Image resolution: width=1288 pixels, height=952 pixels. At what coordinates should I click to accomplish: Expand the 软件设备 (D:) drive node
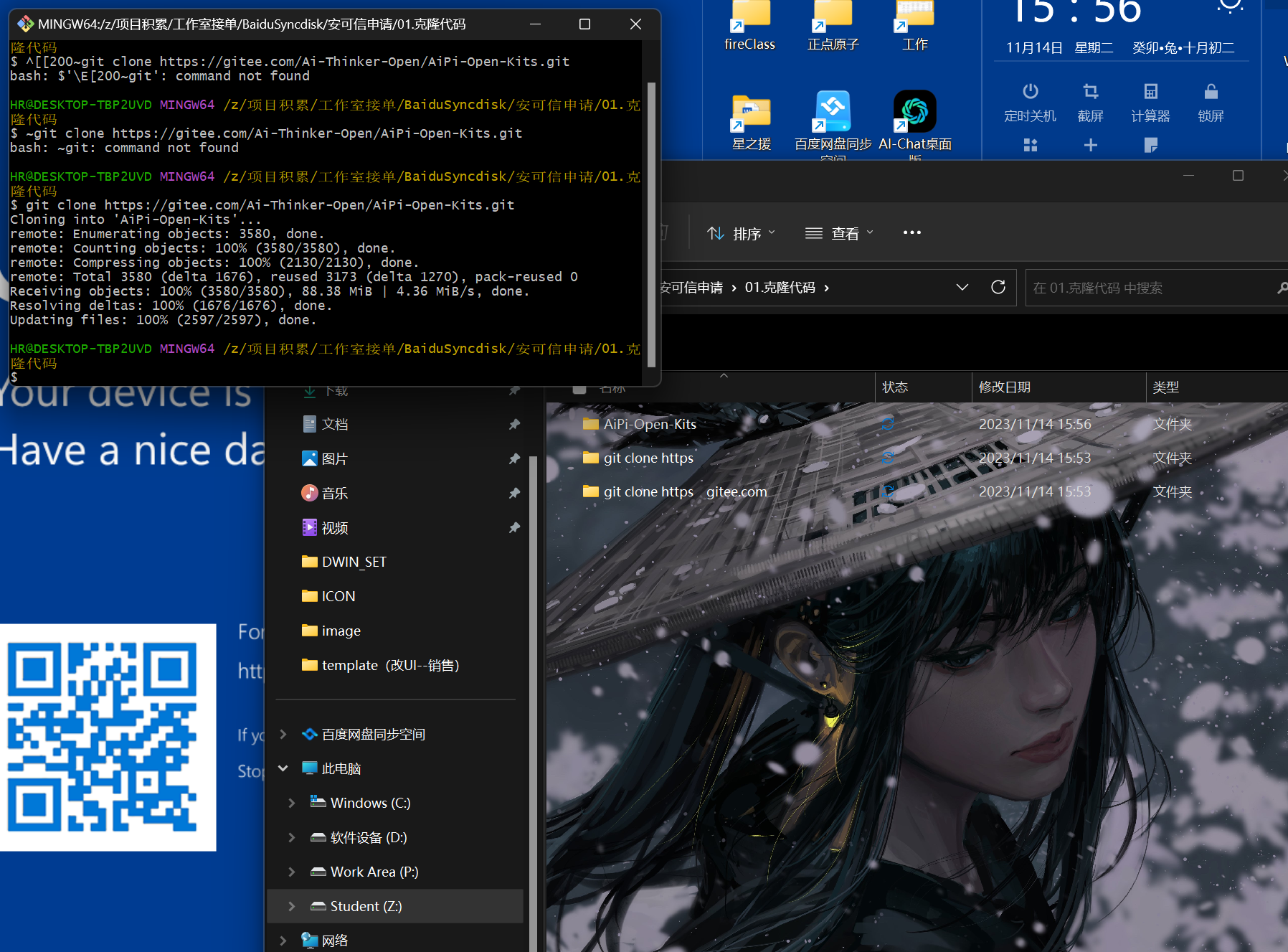pyautogui.click(x=292, y=837)
